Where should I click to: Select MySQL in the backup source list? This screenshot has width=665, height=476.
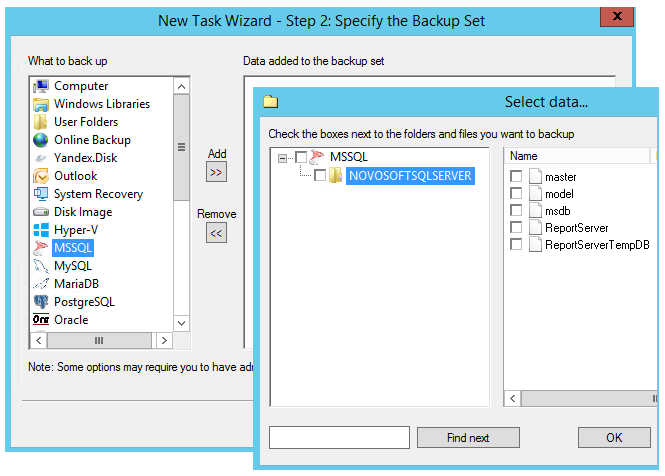click(72, 266)
